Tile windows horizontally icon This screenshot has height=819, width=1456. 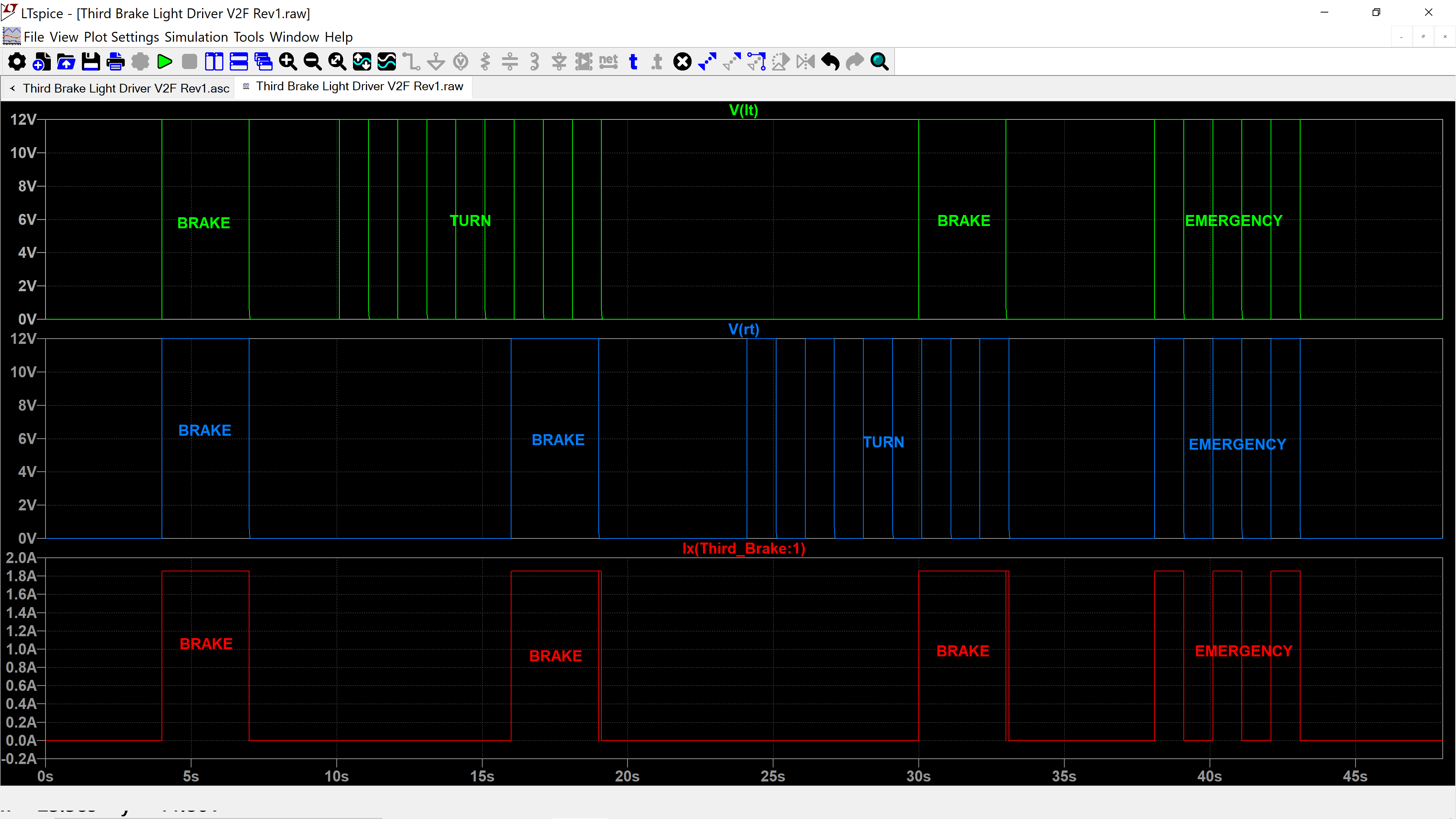(x=238, y=61)
